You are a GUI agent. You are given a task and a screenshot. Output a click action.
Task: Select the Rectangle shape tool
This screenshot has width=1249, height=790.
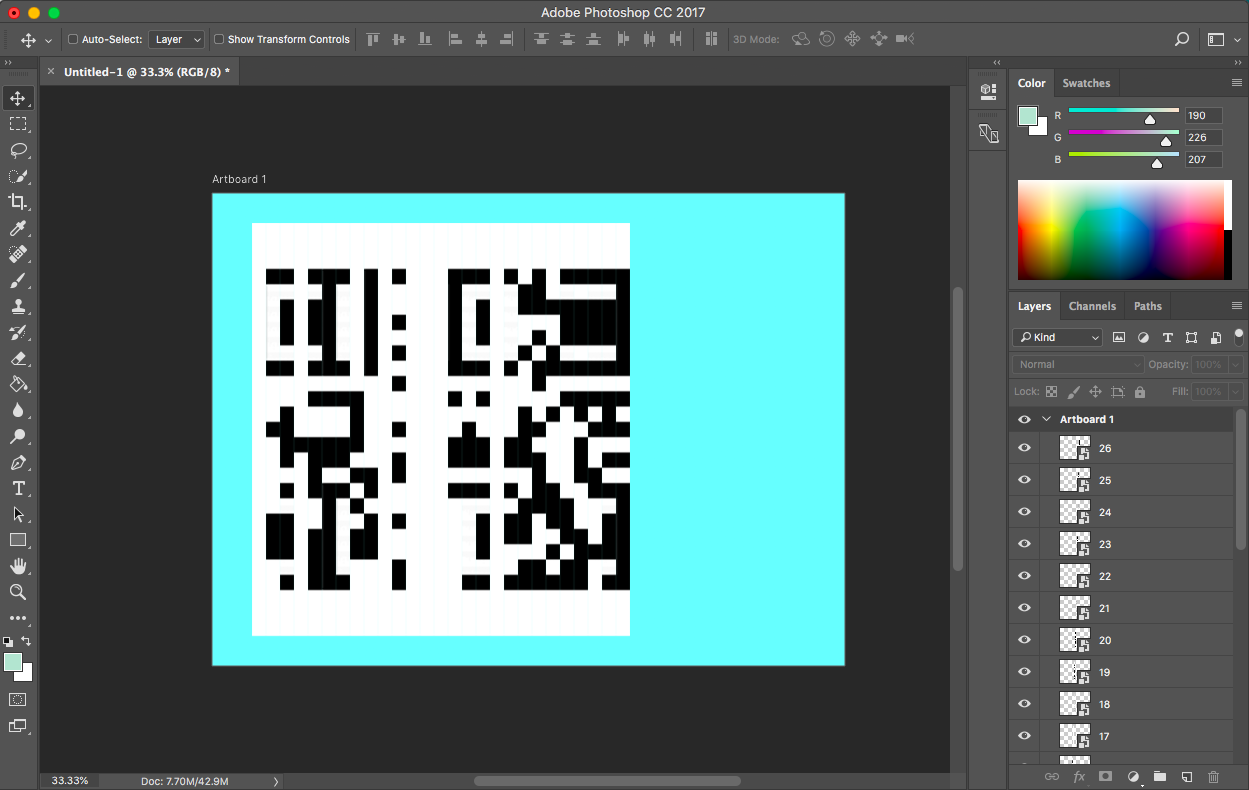[x=18, y=540]
